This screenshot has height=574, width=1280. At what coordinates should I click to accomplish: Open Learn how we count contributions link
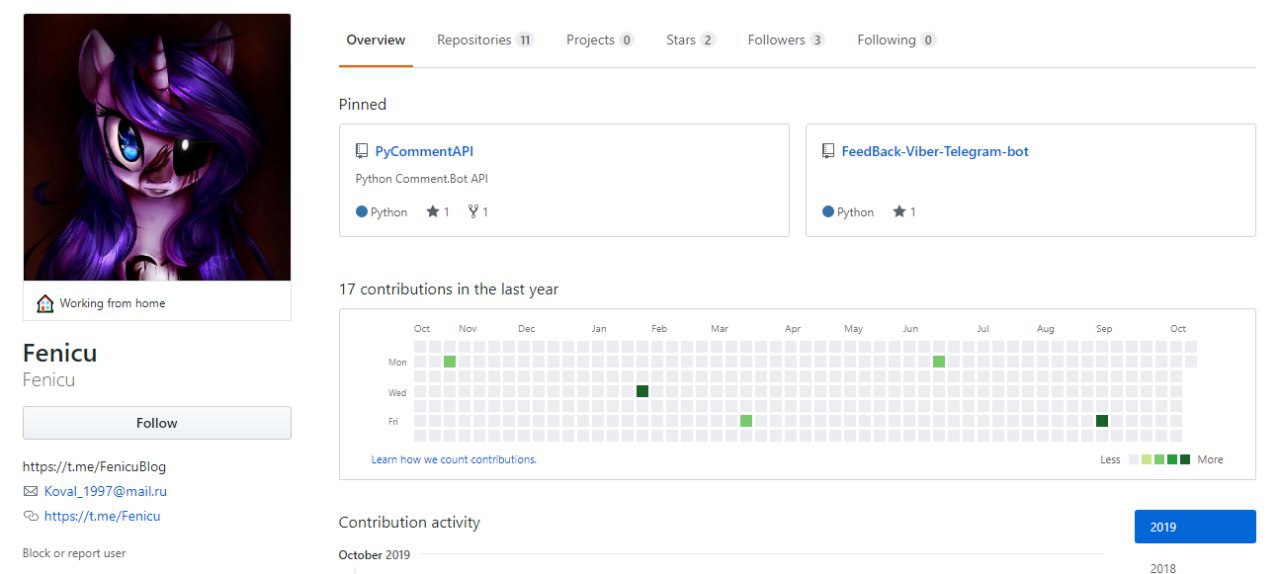click(454, 459)
